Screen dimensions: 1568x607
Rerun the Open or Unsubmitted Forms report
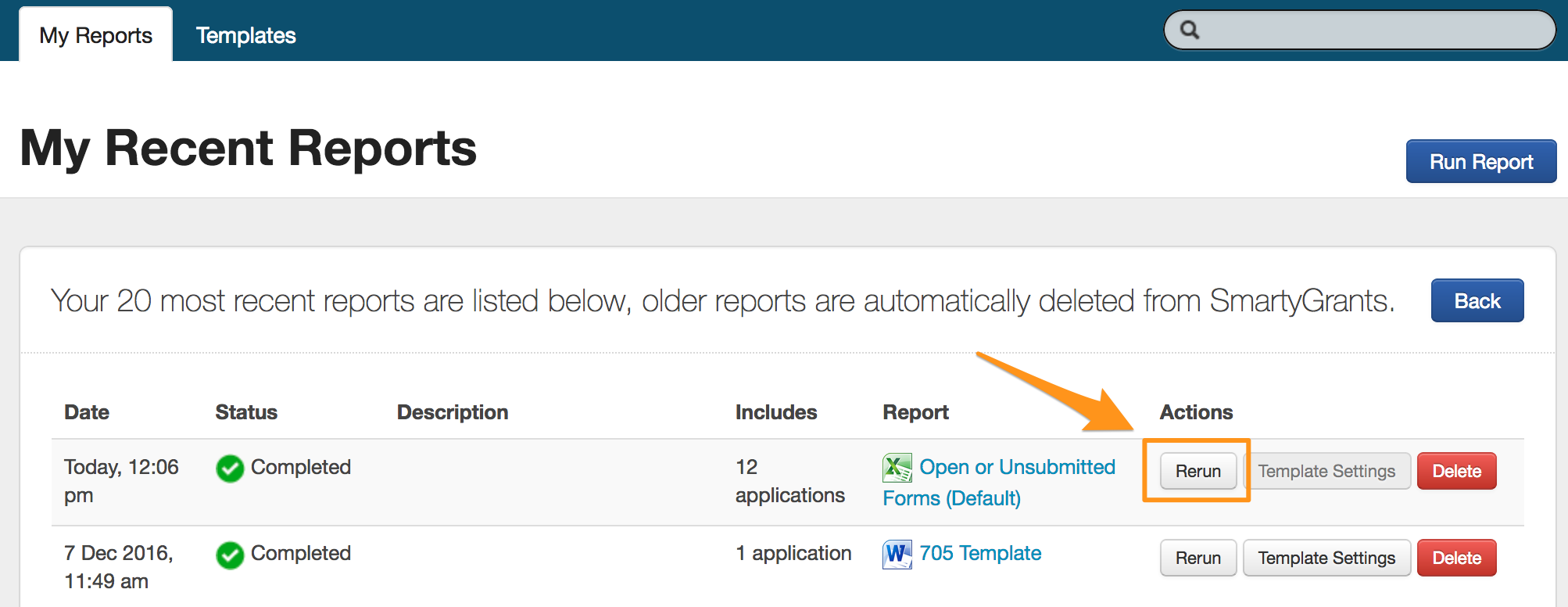click(1197, 471)
